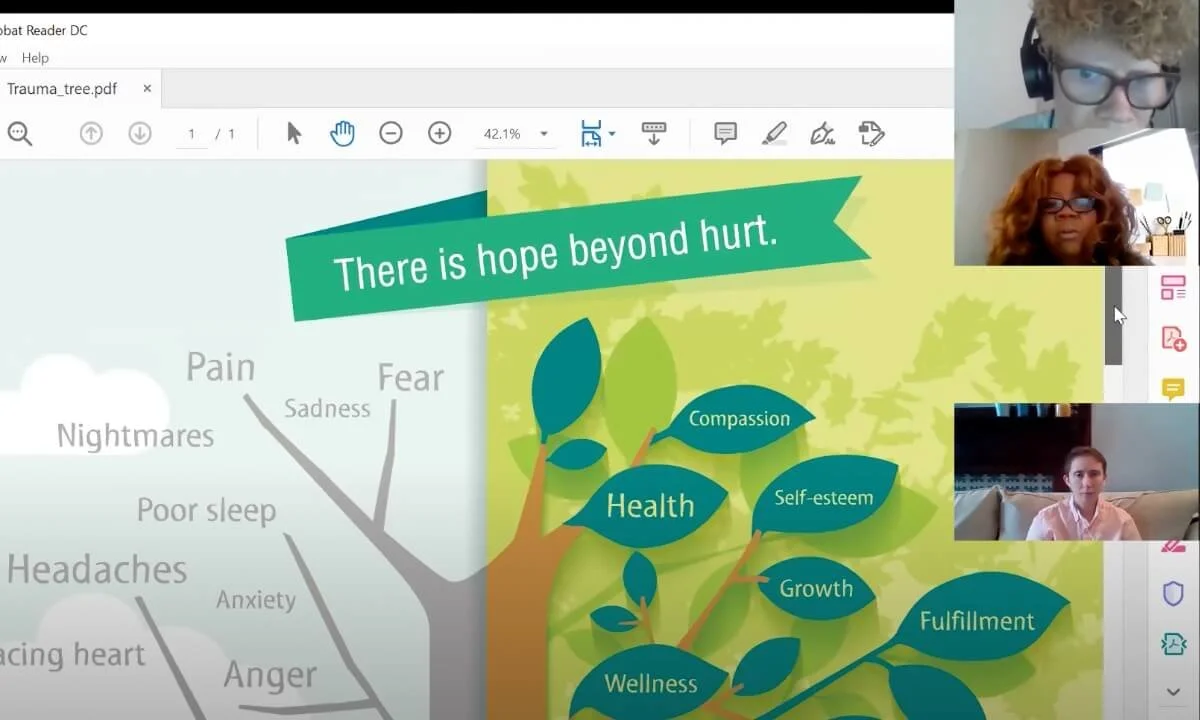Select the Highlight text tool
Screen dimensions: 1200x720
point(775,132)
